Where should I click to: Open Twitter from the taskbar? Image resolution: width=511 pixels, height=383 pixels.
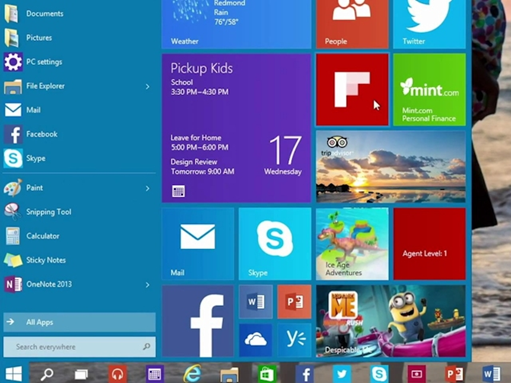click(x=342, y=374)
